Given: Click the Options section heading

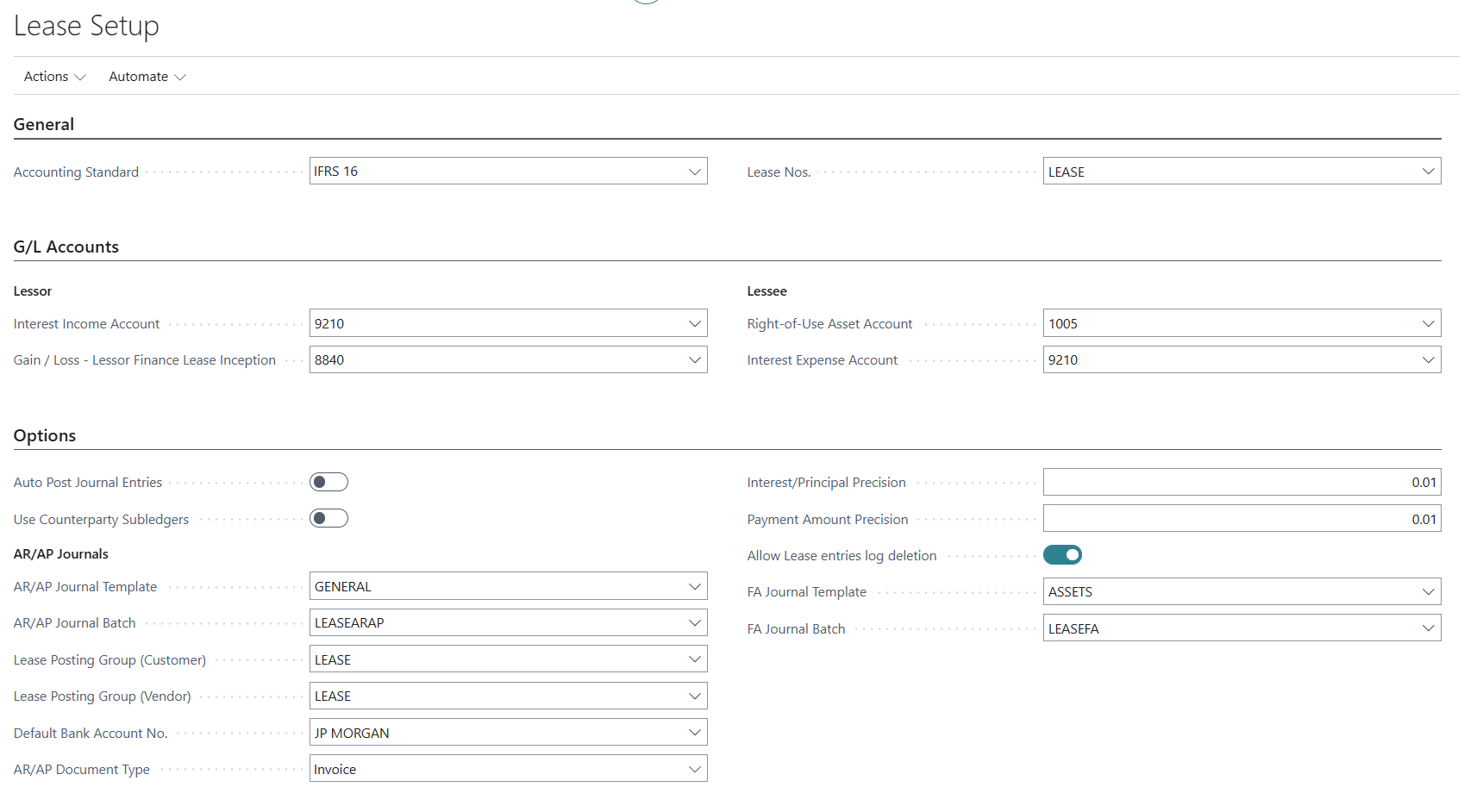Looking at the screenshot, I should (45, 436).
